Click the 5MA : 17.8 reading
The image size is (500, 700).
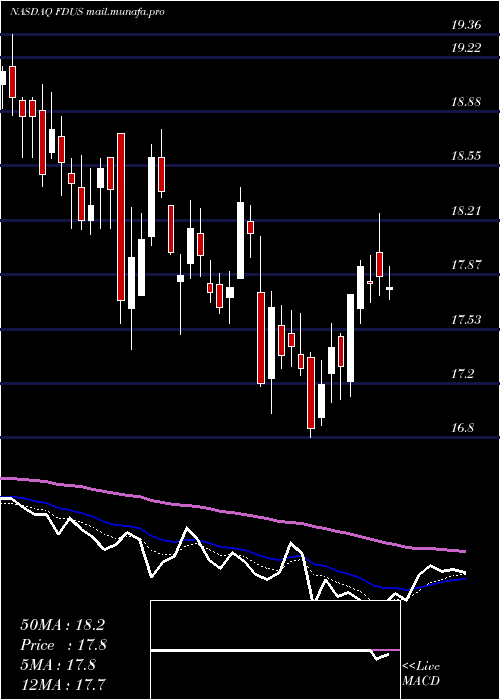[x=58, y=665]
